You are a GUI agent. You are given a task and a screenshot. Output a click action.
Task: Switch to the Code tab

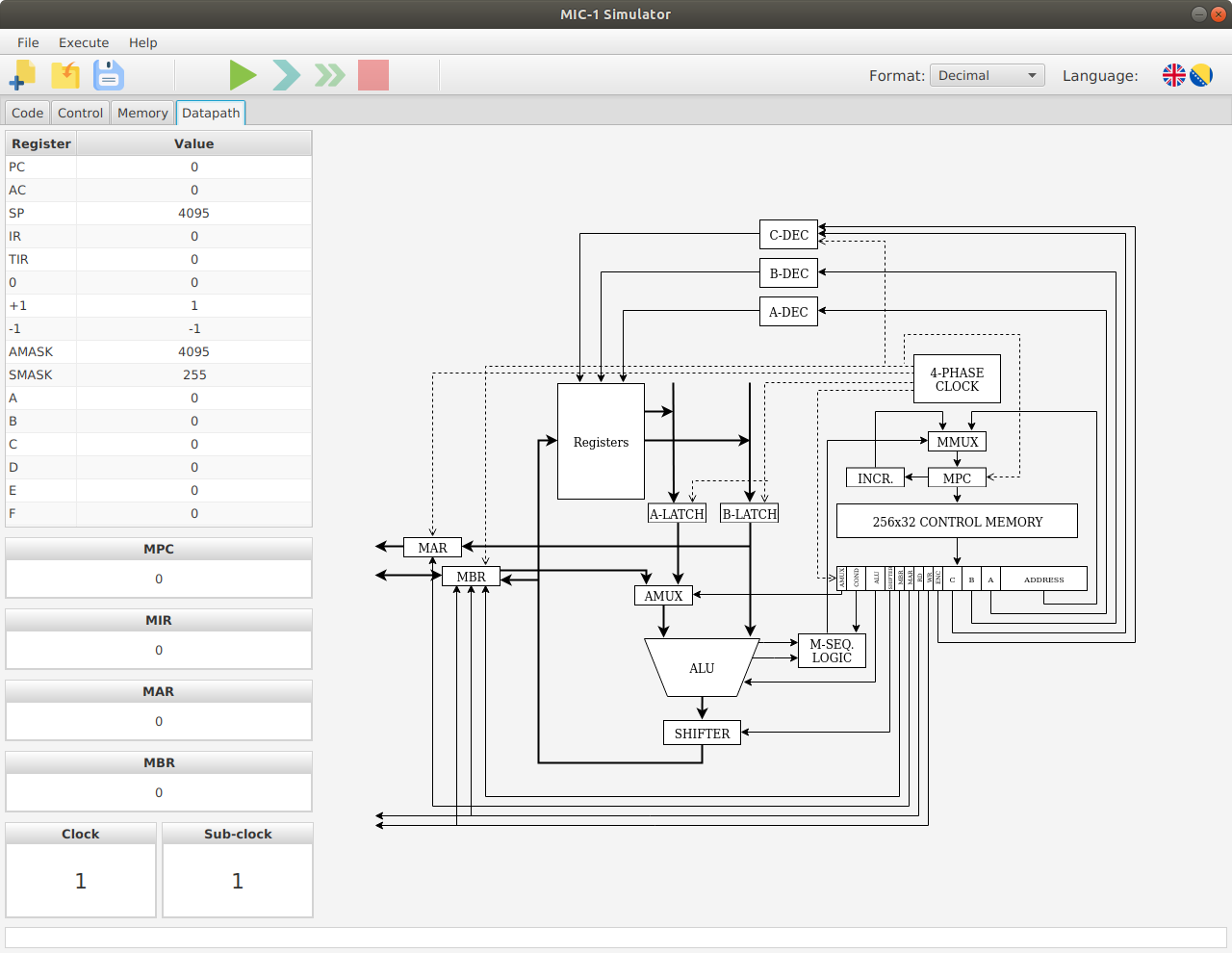point(27,113)
